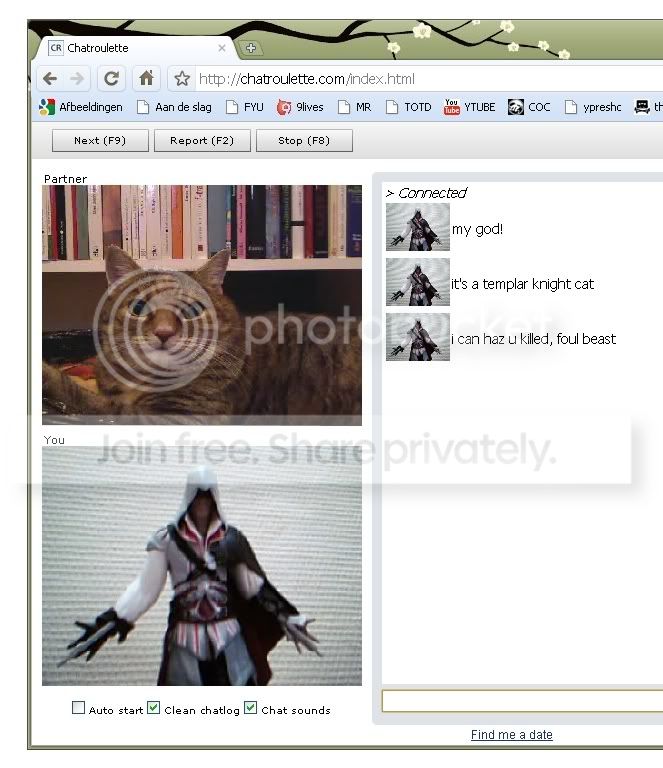Viewport: 663px width, 768px height.
Task: Click avatar beside 'i can haz u killed'
Action: pyautogui.click(x=418, y=337)
